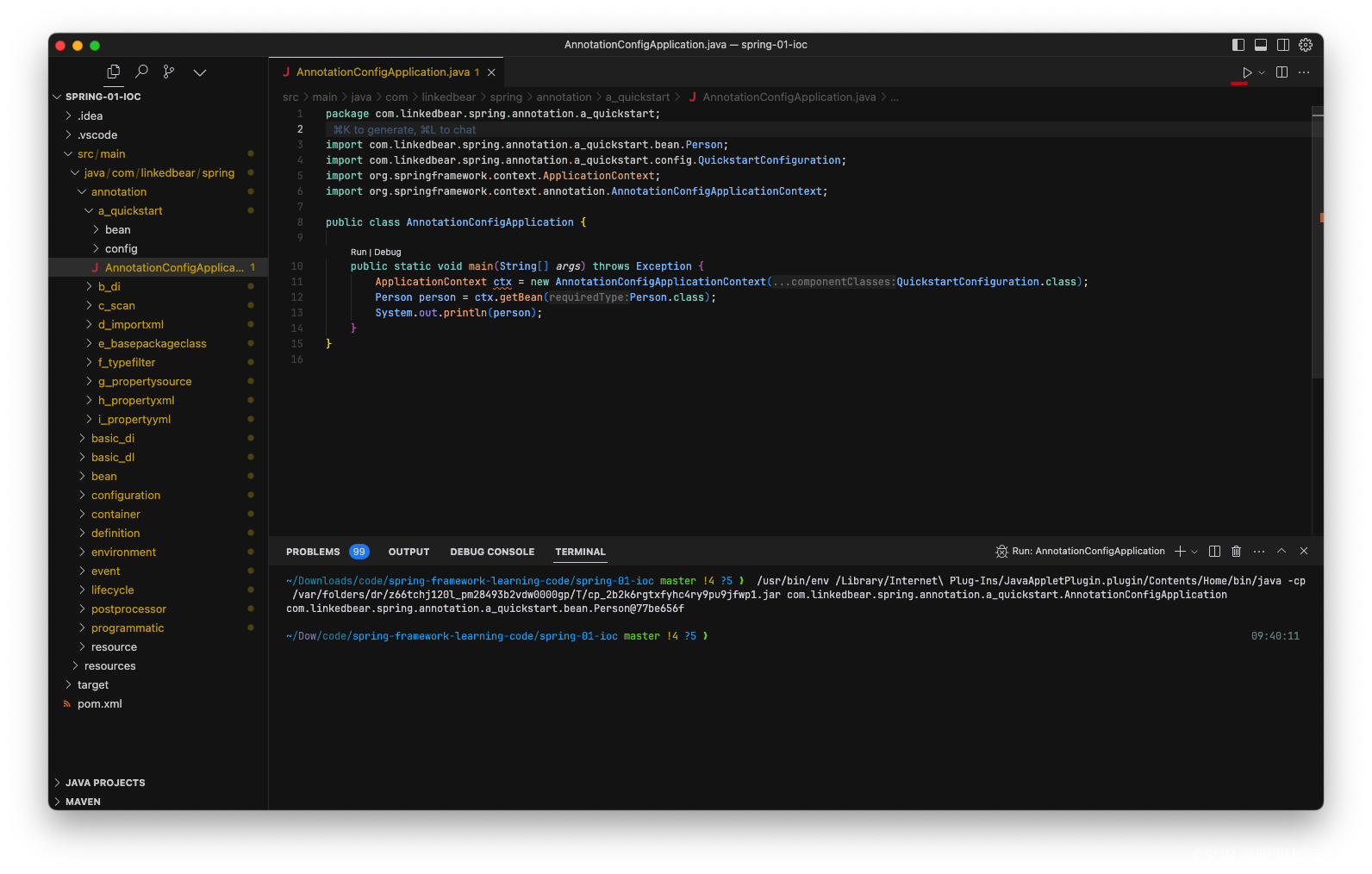This screenshot has width=1372, height=874.
Task: Expand lifecycle folder
Action: [158, 590]
